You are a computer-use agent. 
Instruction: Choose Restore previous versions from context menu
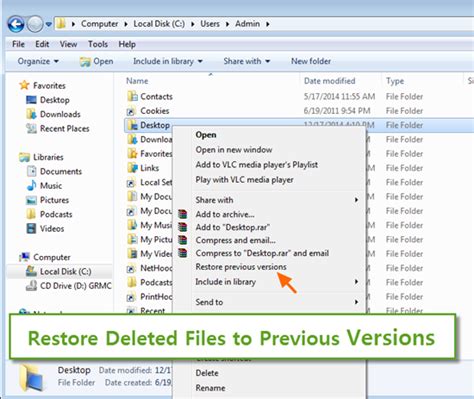241,267
